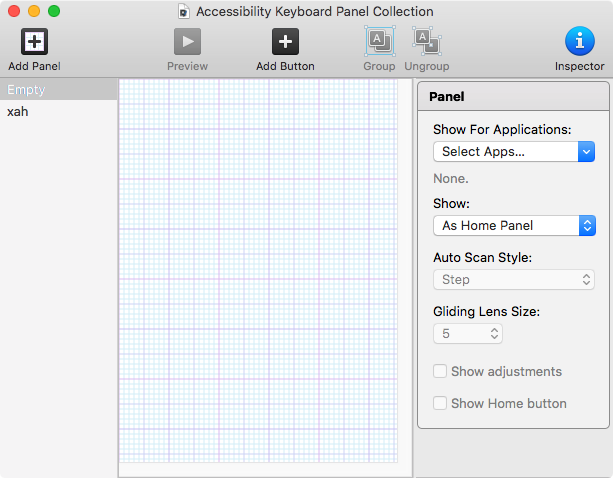Enable the Show adjustments checkbox
The image size is (613, 478).
coord(440,372)
